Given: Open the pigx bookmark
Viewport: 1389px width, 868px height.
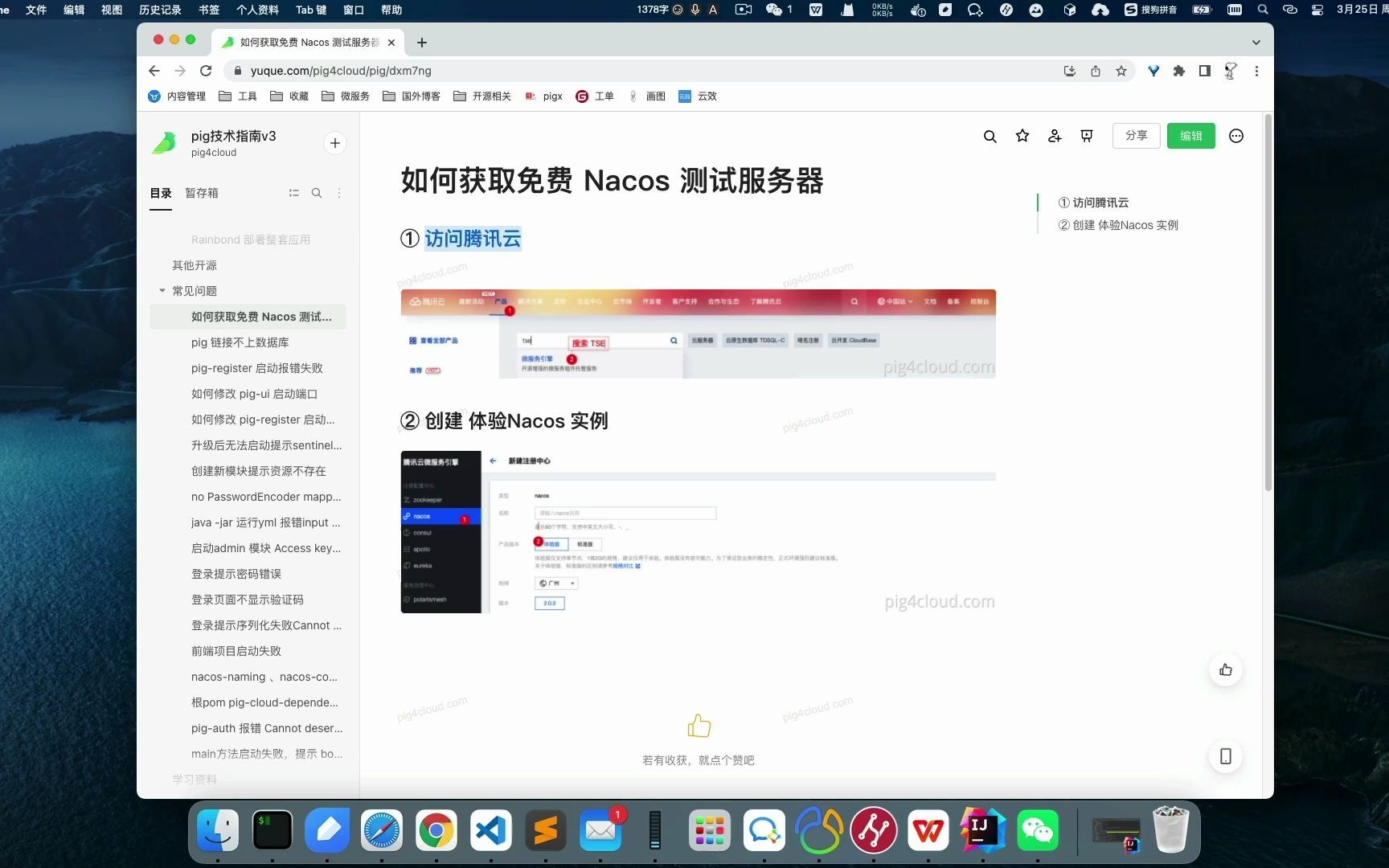Looking at the screenshot, I should pyautogui.click(x=543, y=96).
